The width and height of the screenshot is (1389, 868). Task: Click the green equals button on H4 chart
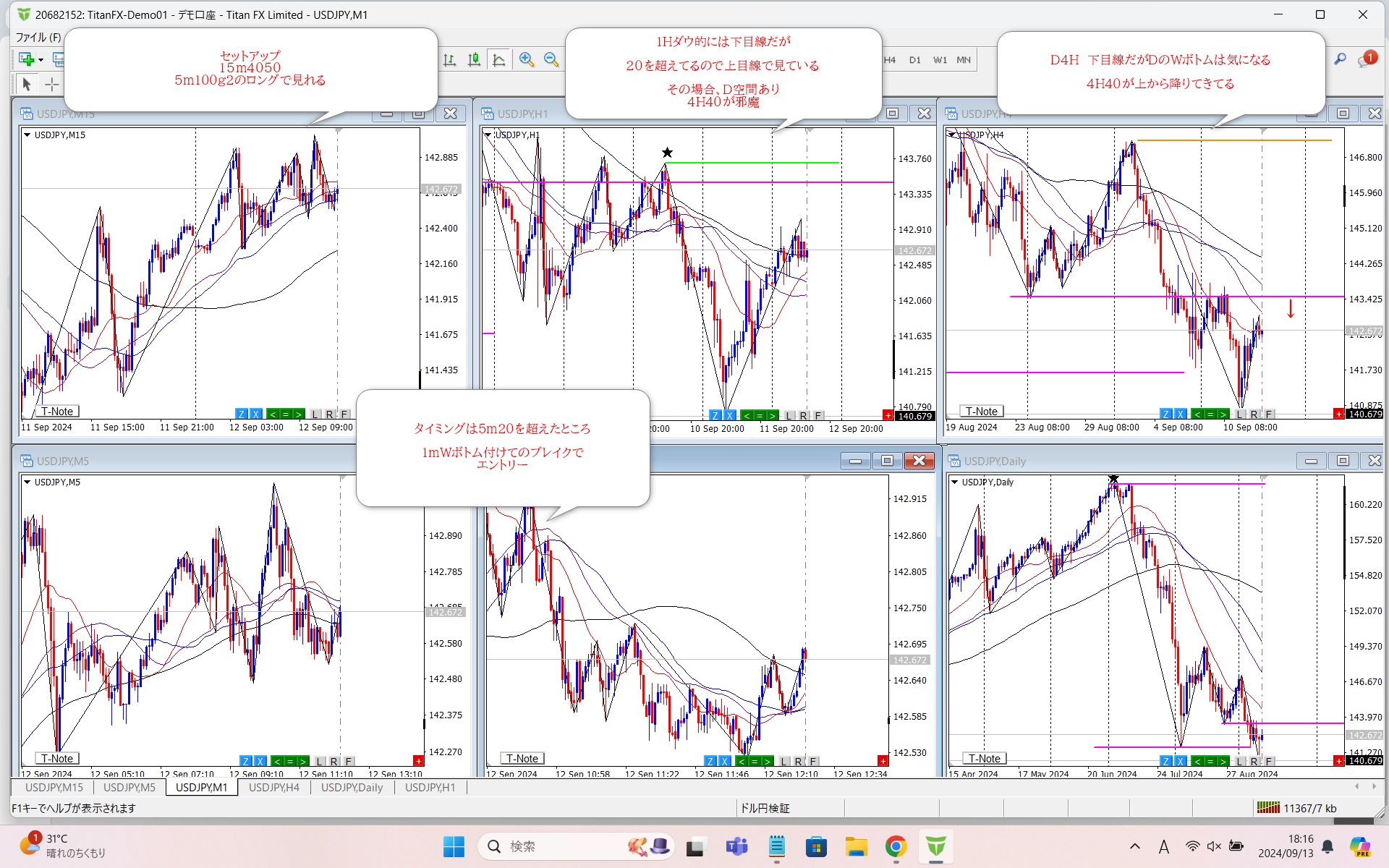click(x=1210, y=414)
